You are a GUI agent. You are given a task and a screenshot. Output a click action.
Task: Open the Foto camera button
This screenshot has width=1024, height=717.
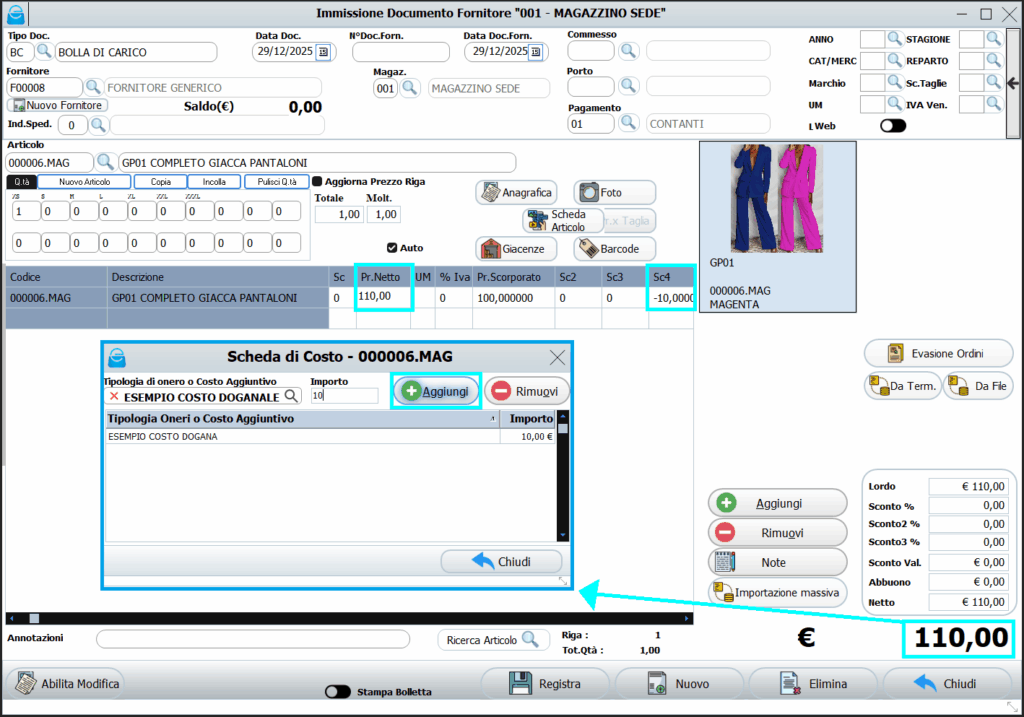point(614,193)
